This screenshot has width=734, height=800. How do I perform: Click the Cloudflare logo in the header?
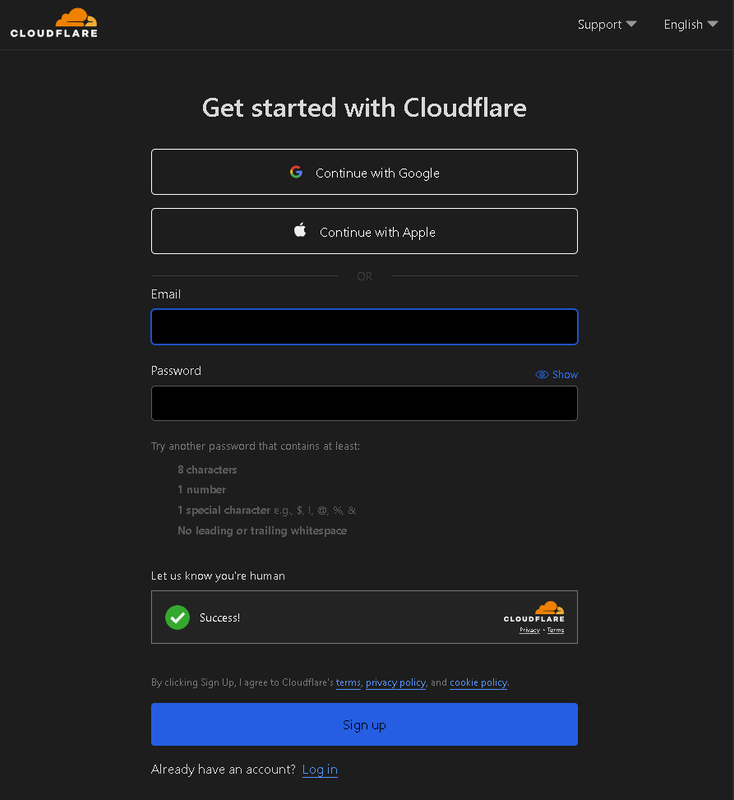point(54,23)
